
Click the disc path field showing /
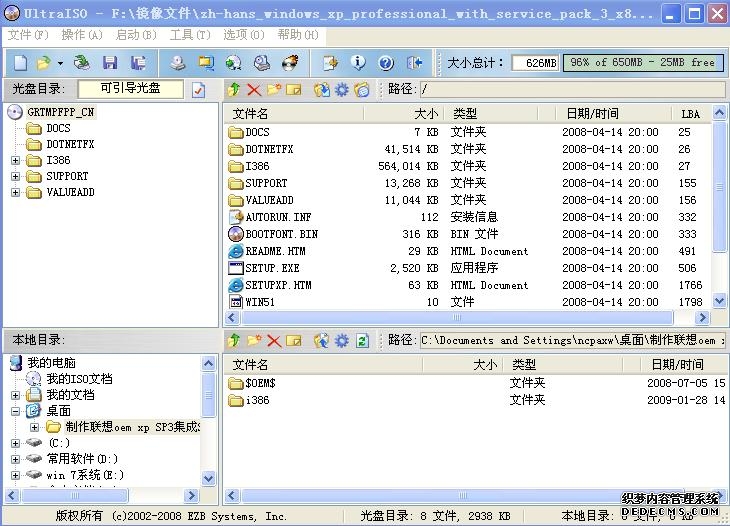[572, 89]
